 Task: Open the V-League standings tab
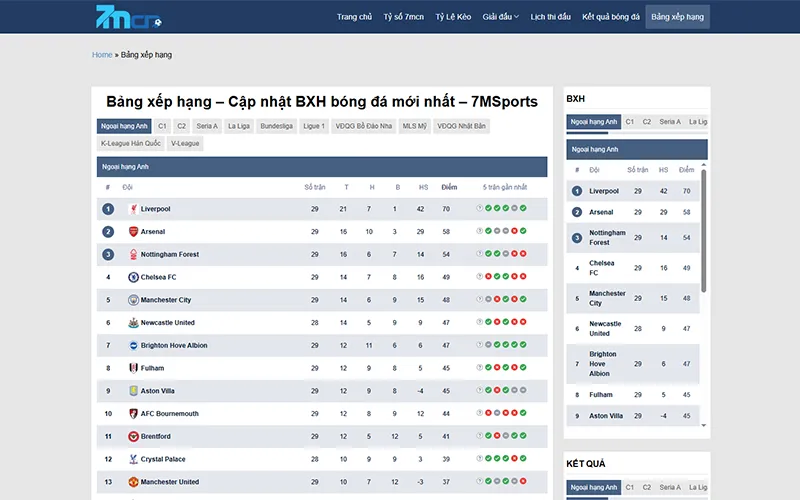(185, 143)
